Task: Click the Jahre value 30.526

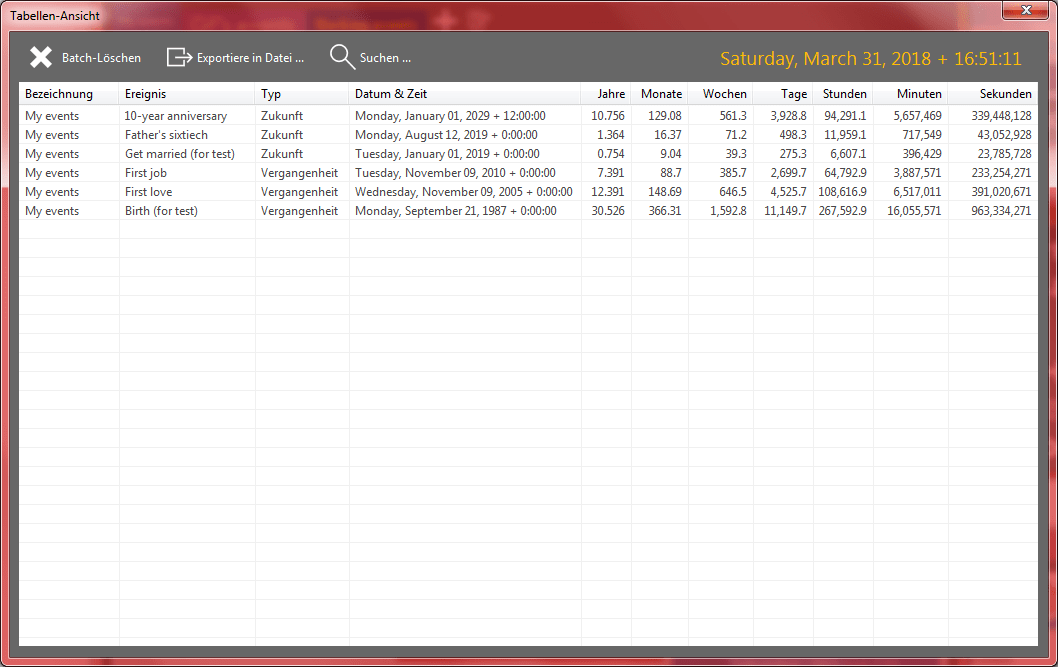Action: pos(608,210)
